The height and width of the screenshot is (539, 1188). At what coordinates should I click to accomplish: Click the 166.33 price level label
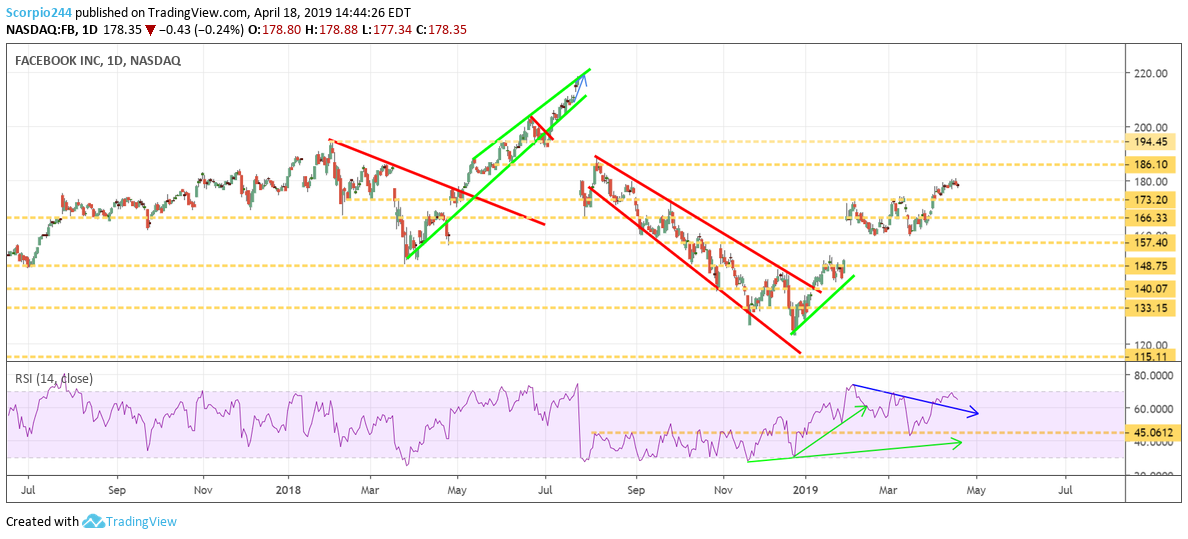coord(1151,218)
